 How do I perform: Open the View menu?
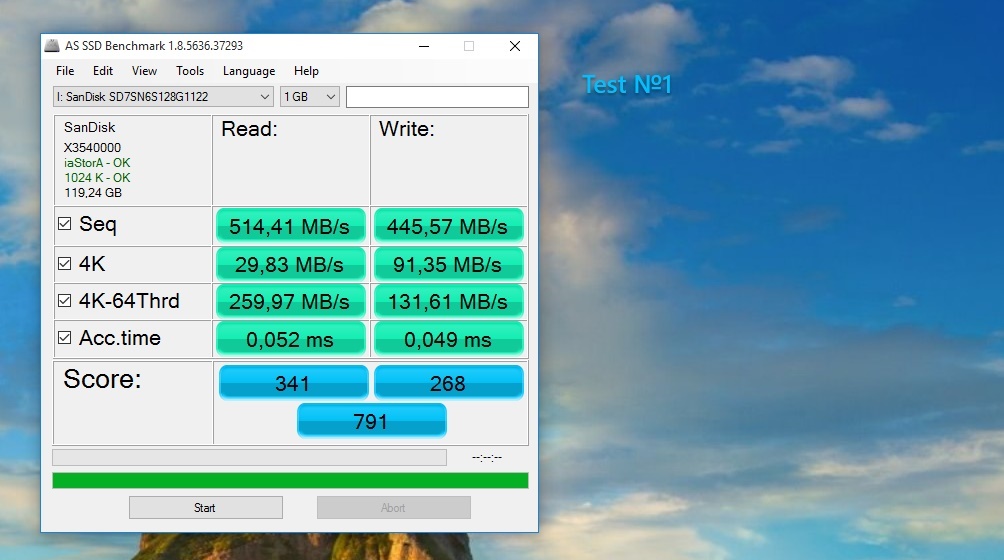point(144,71)
